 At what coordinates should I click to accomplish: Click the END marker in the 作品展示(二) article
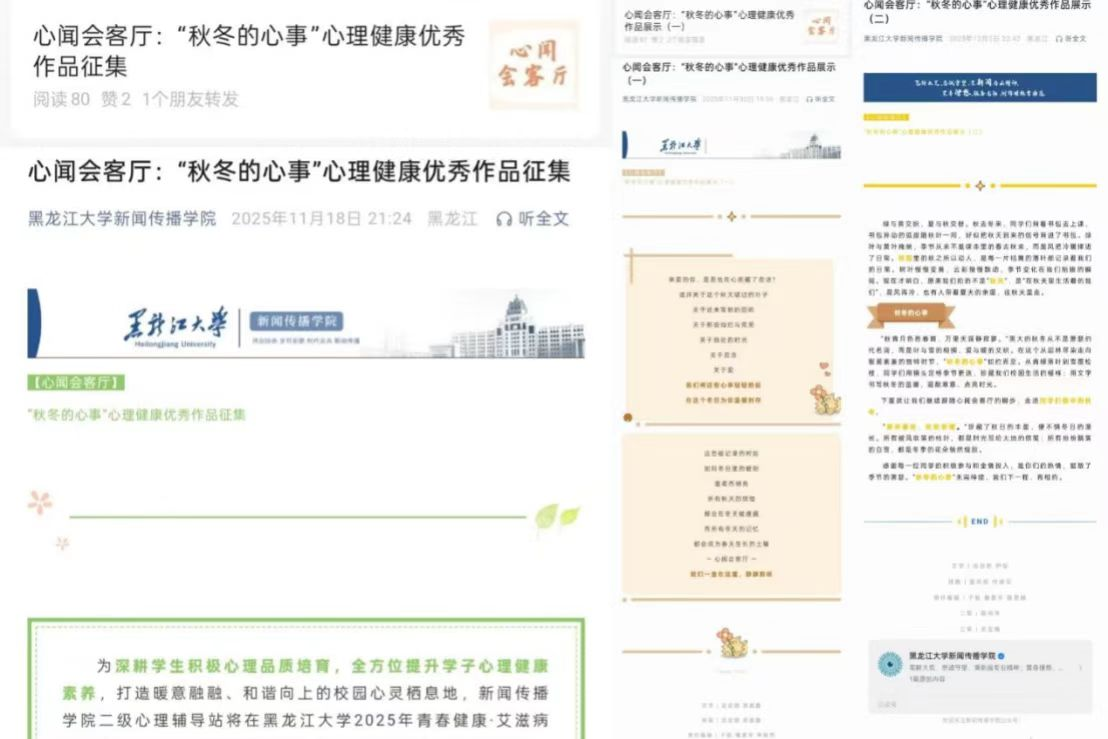(979, 521)
